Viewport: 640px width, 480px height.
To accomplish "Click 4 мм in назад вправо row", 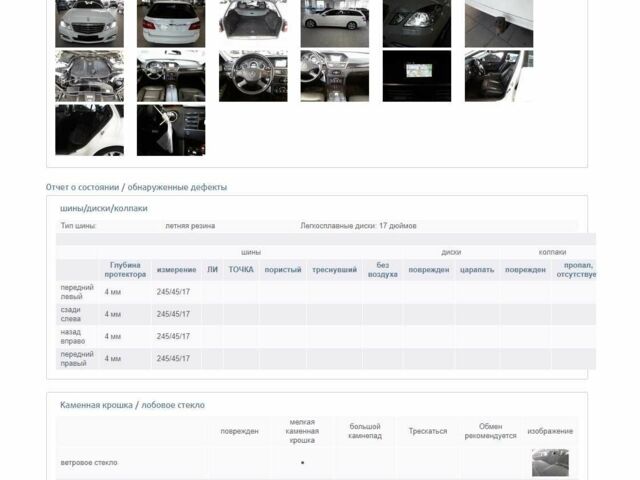I will click(113, 336).
